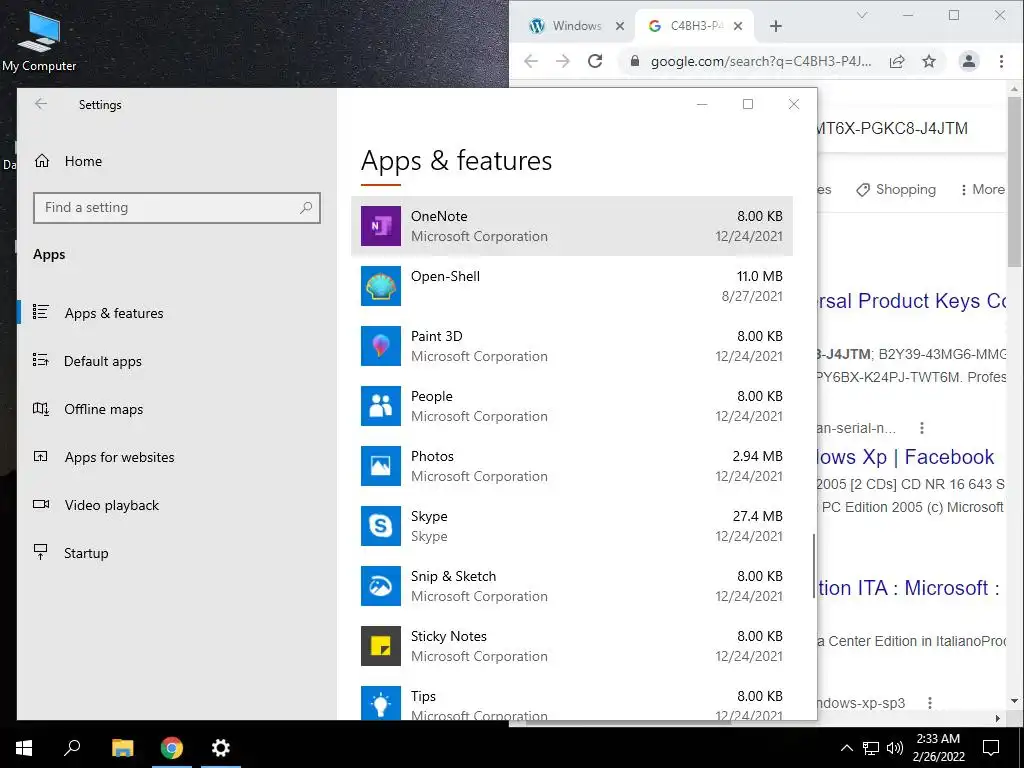The height and width of the screenshot is (768, 1024).
Task: Select the Paint 3D entry name
Action: [x=436, y=336]
